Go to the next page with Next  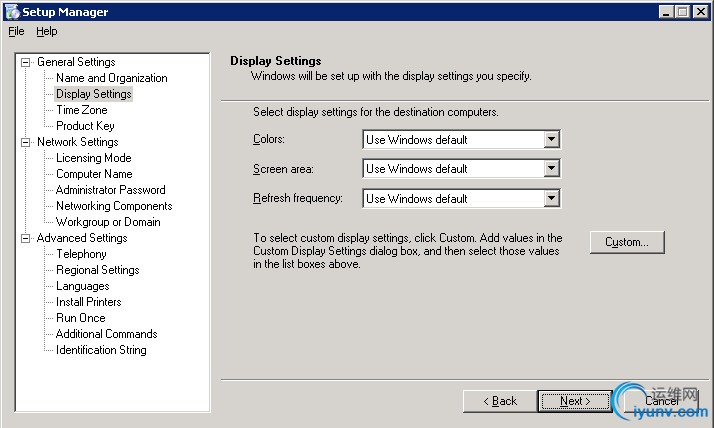574,401
